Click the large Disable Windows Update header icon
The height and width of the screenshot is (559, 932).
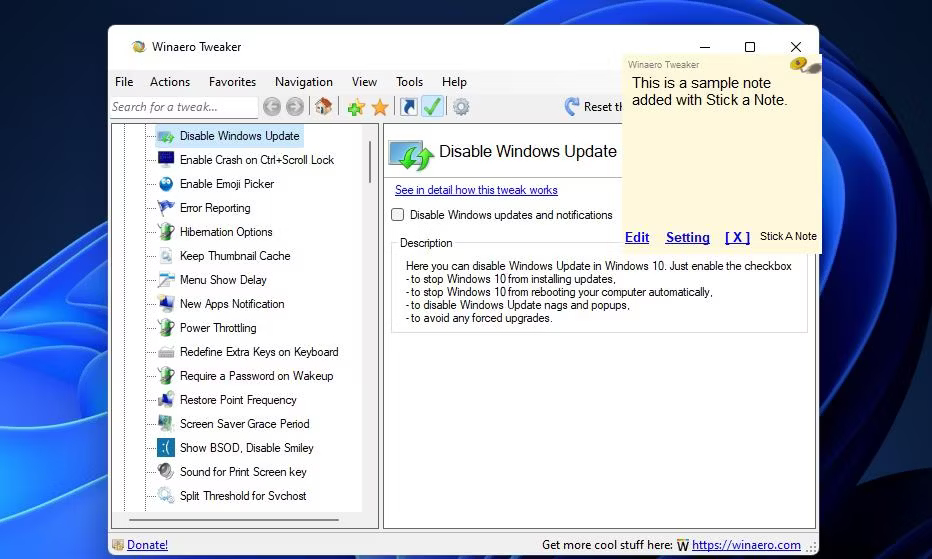tap(411, 155)
